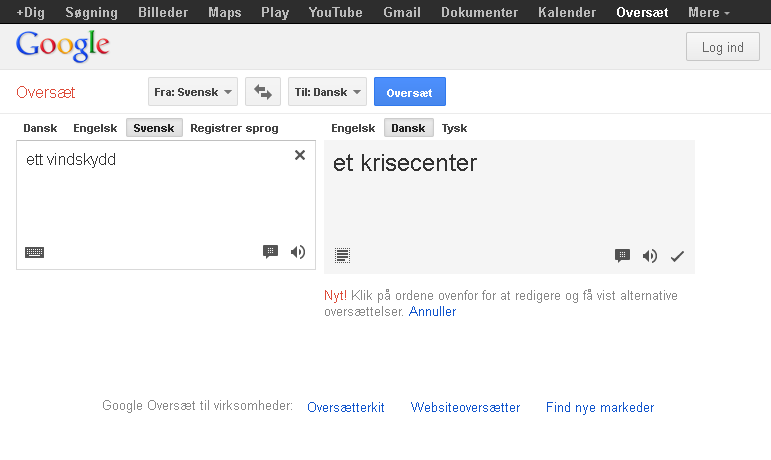This screenshot has height=460, width=771.
Task: Select all translated text icon
Action: coord(343,256)
